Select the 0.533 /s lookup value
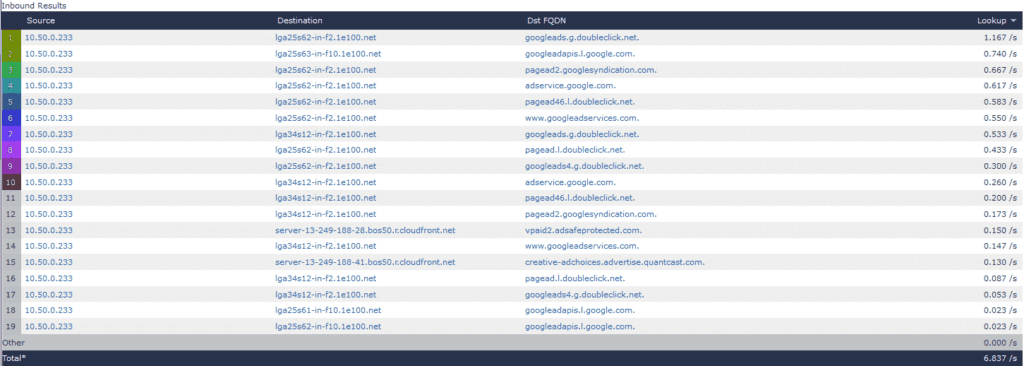Image resolution: width=1024 pixels, height=366 pixels. point(1000,134)
